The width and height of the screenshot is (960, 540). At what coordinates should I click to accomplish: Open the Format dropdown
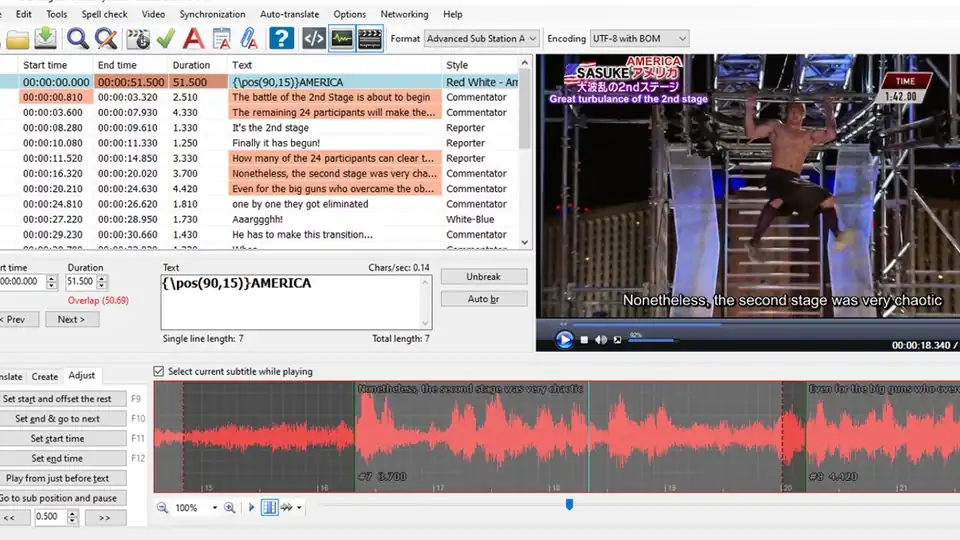coord(482,39)
